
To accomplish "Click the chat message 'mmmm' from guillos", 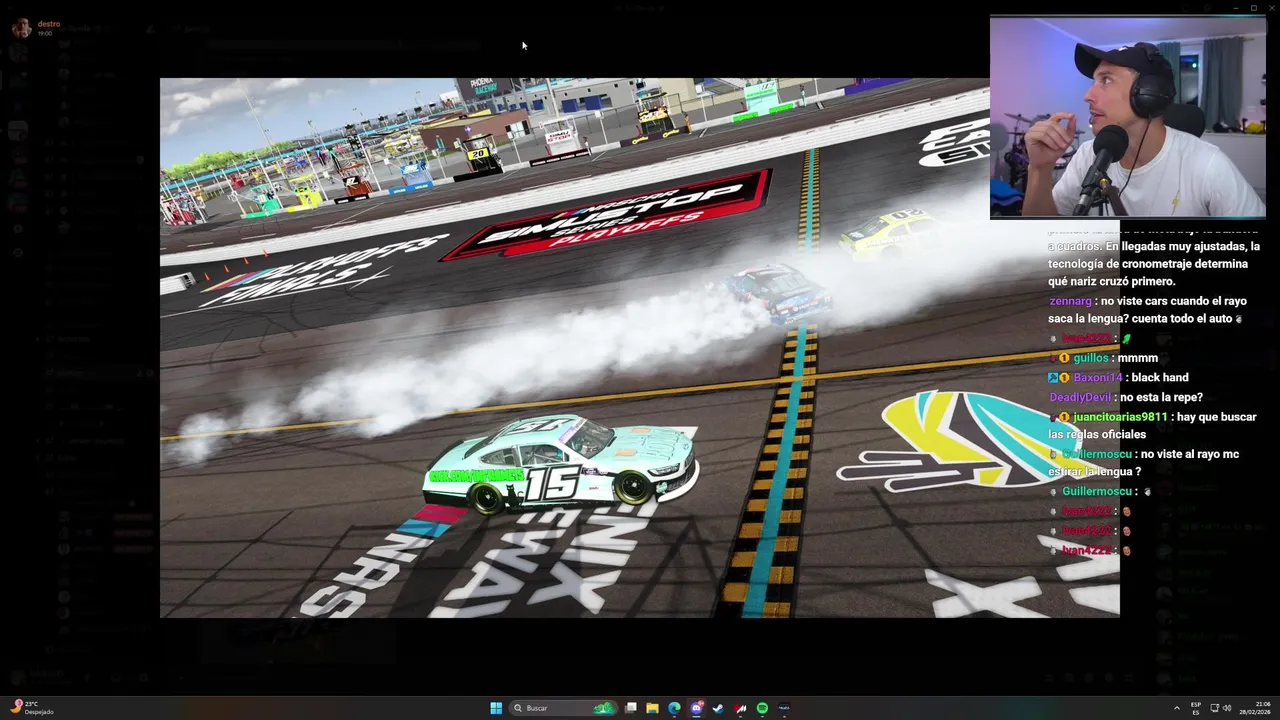I will tap(1138, 358).
